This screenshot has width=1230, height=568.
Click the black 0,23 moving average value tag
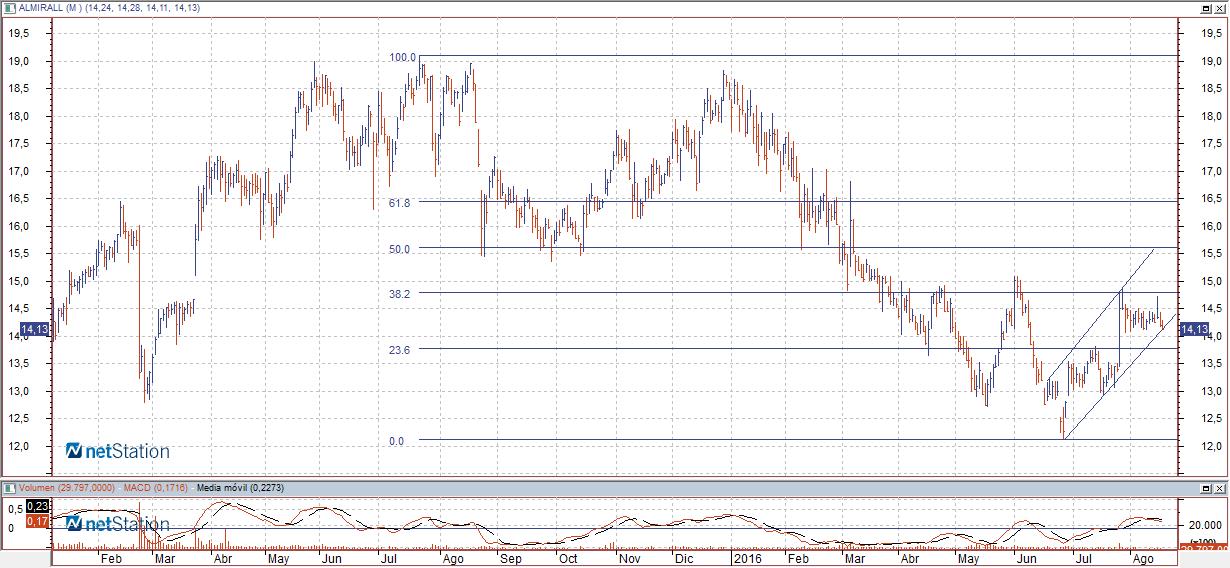pos(35,507)
